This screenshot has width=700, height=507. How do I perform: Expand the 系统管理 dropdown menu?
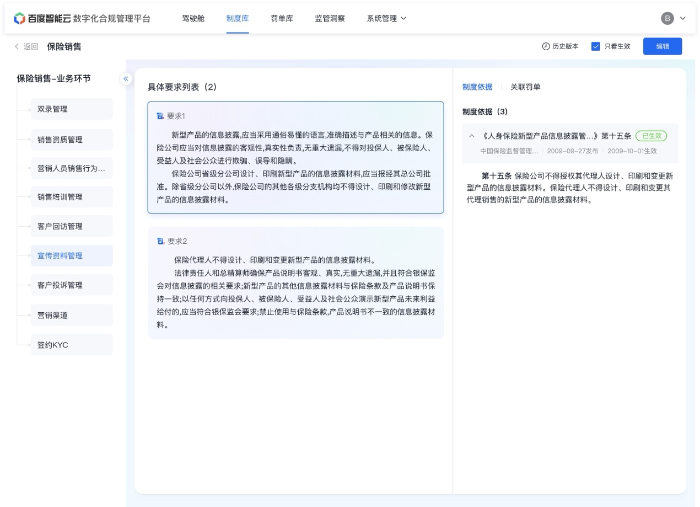pyautogui.click(x=387, y=18)
